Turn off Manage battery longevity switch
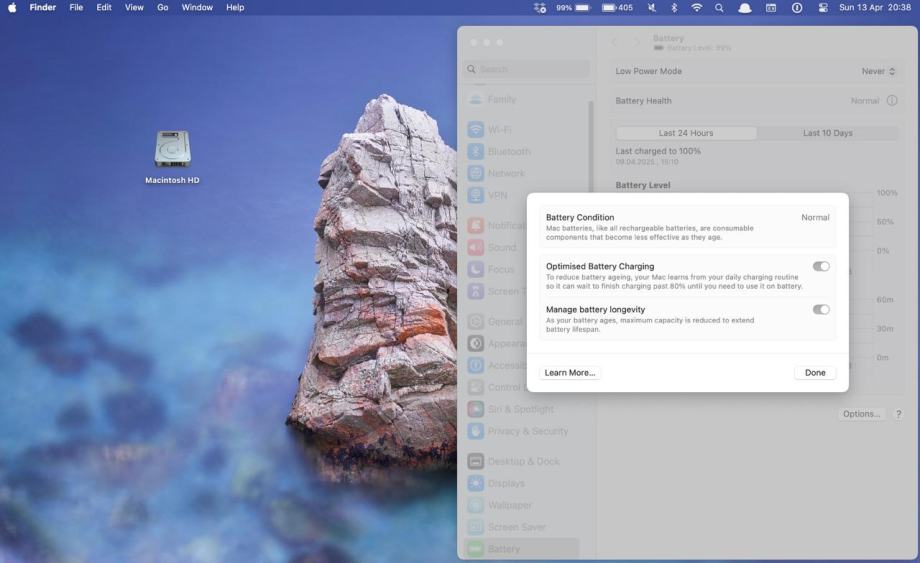The width and height of the screenshot is (920, 563). pos(820,310)
